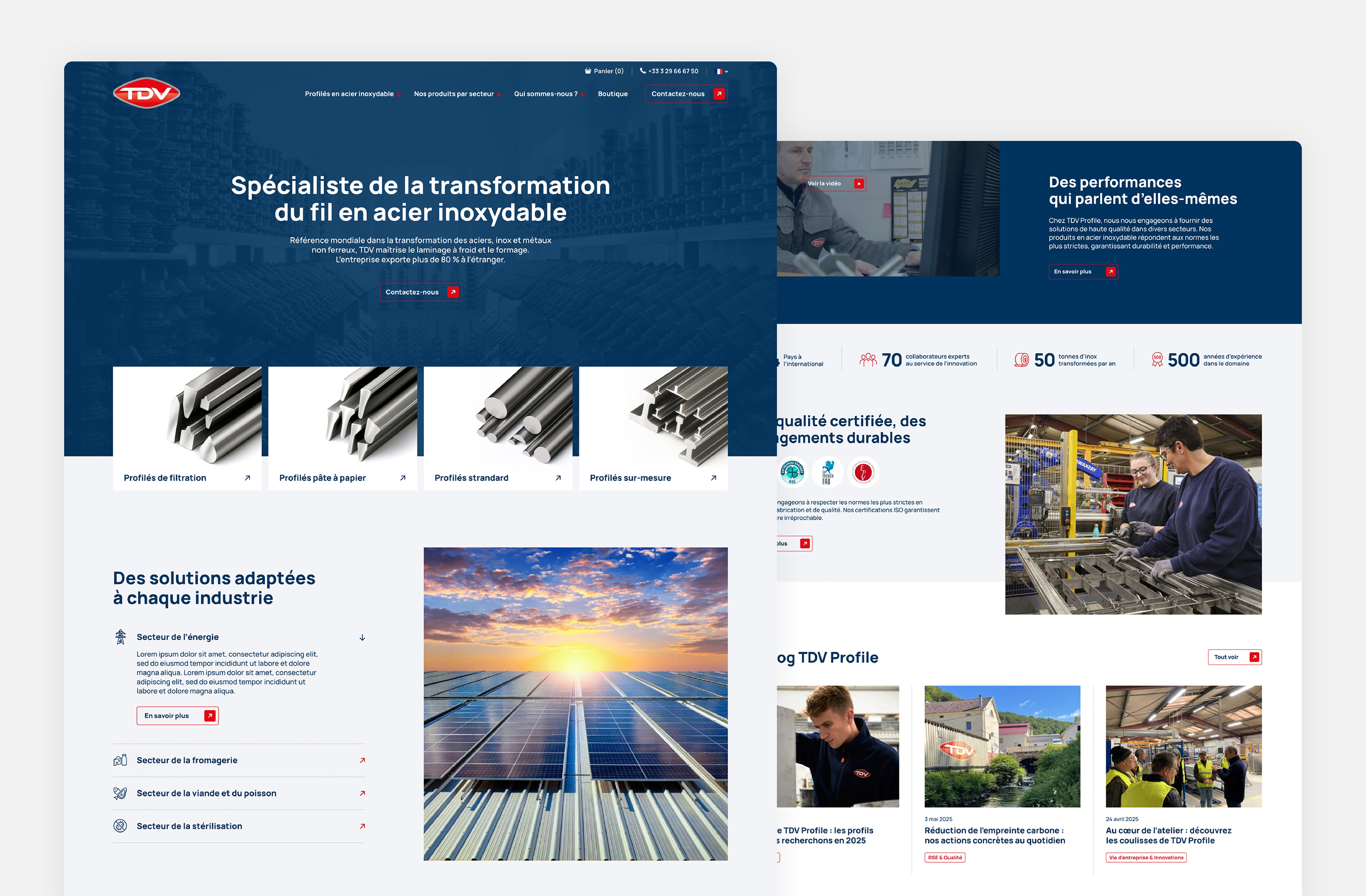Click the Panier (0) cart link

(604, 71)
